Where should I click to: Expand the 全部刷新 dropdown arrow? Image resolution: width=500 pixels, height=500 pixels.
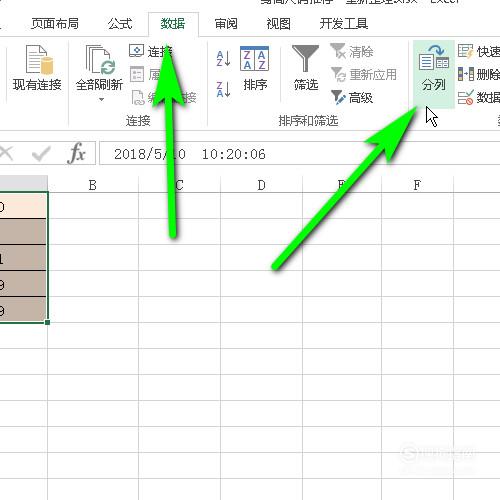pyautogui.click(x=101, y=99)
